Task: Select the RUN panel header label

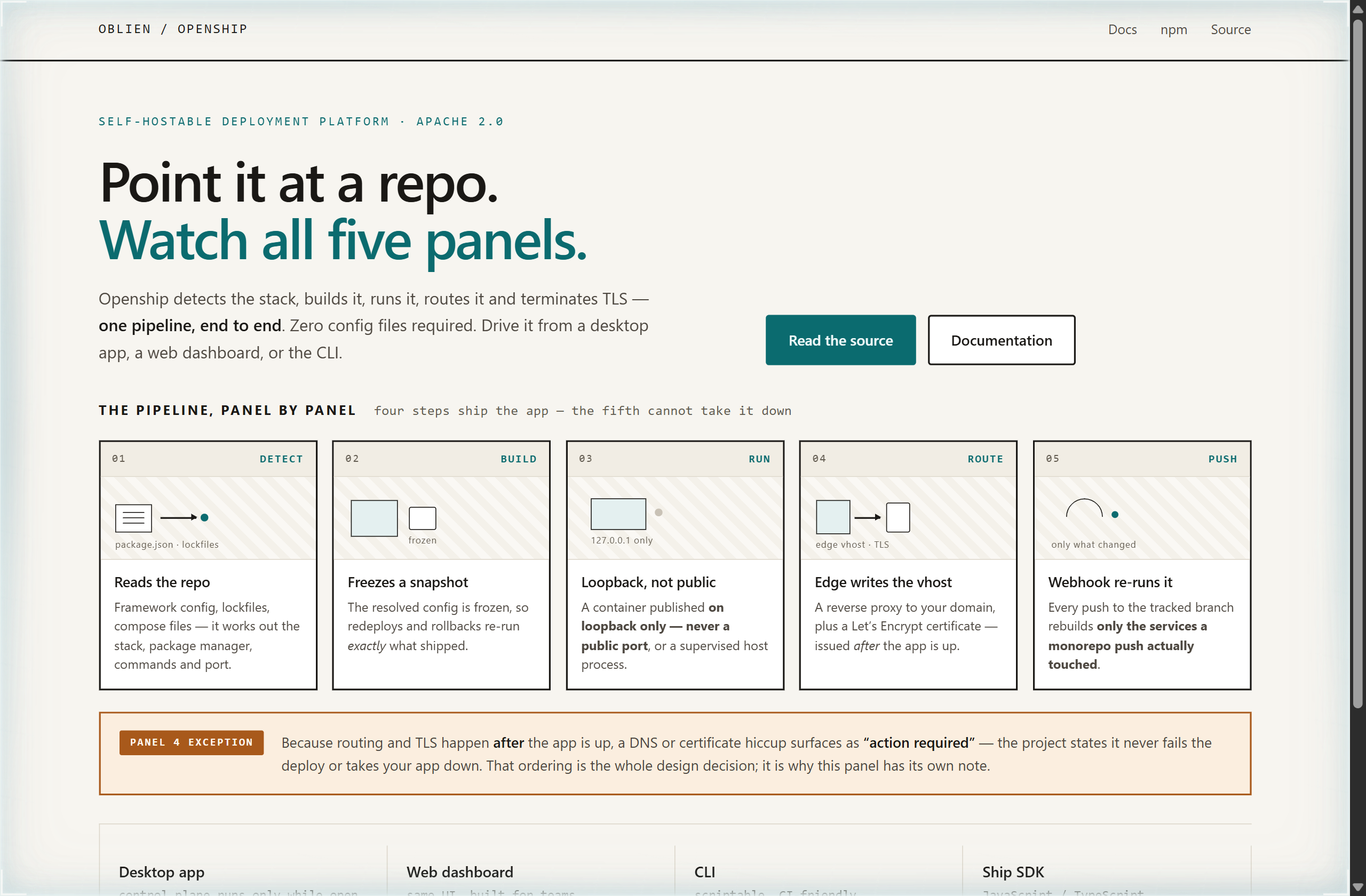Action: pyautogui.click(x=759, y=458)
